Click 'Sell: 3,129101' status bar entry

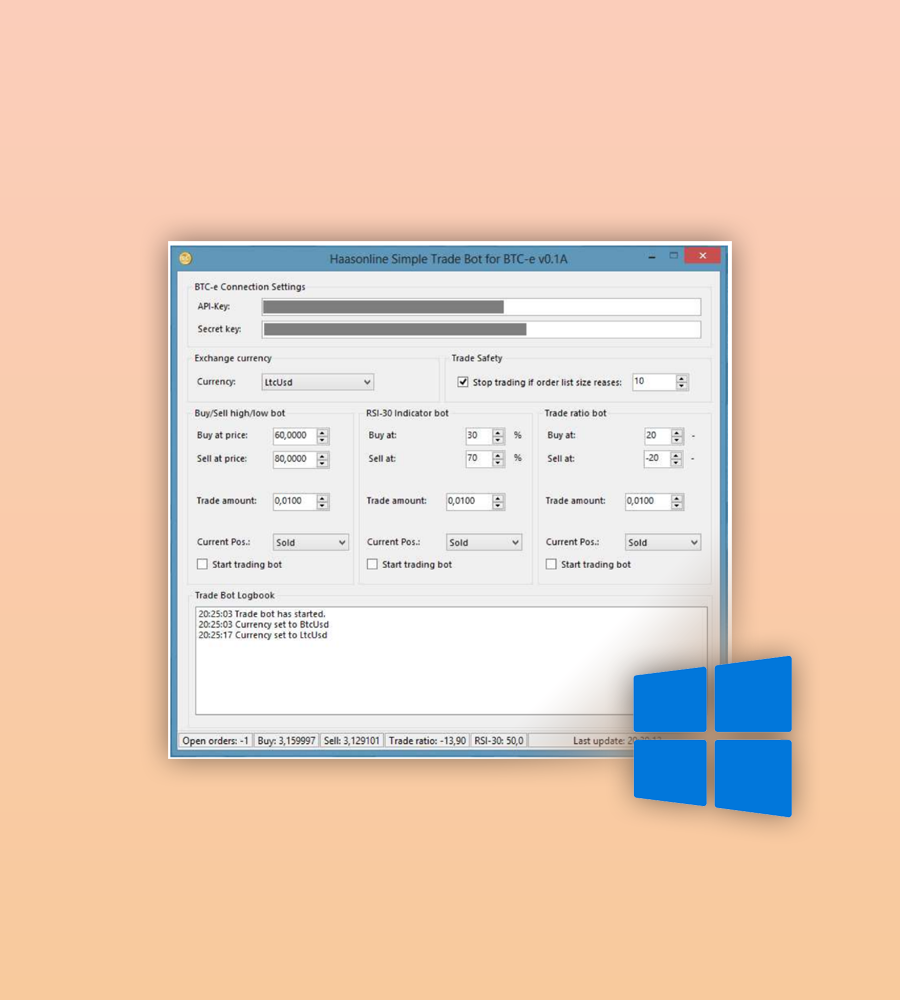pos(351,741)
